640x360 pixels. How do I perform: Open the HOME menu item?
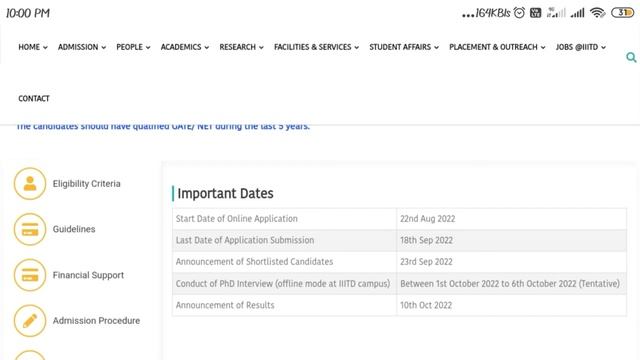click(x=29, y=47)
